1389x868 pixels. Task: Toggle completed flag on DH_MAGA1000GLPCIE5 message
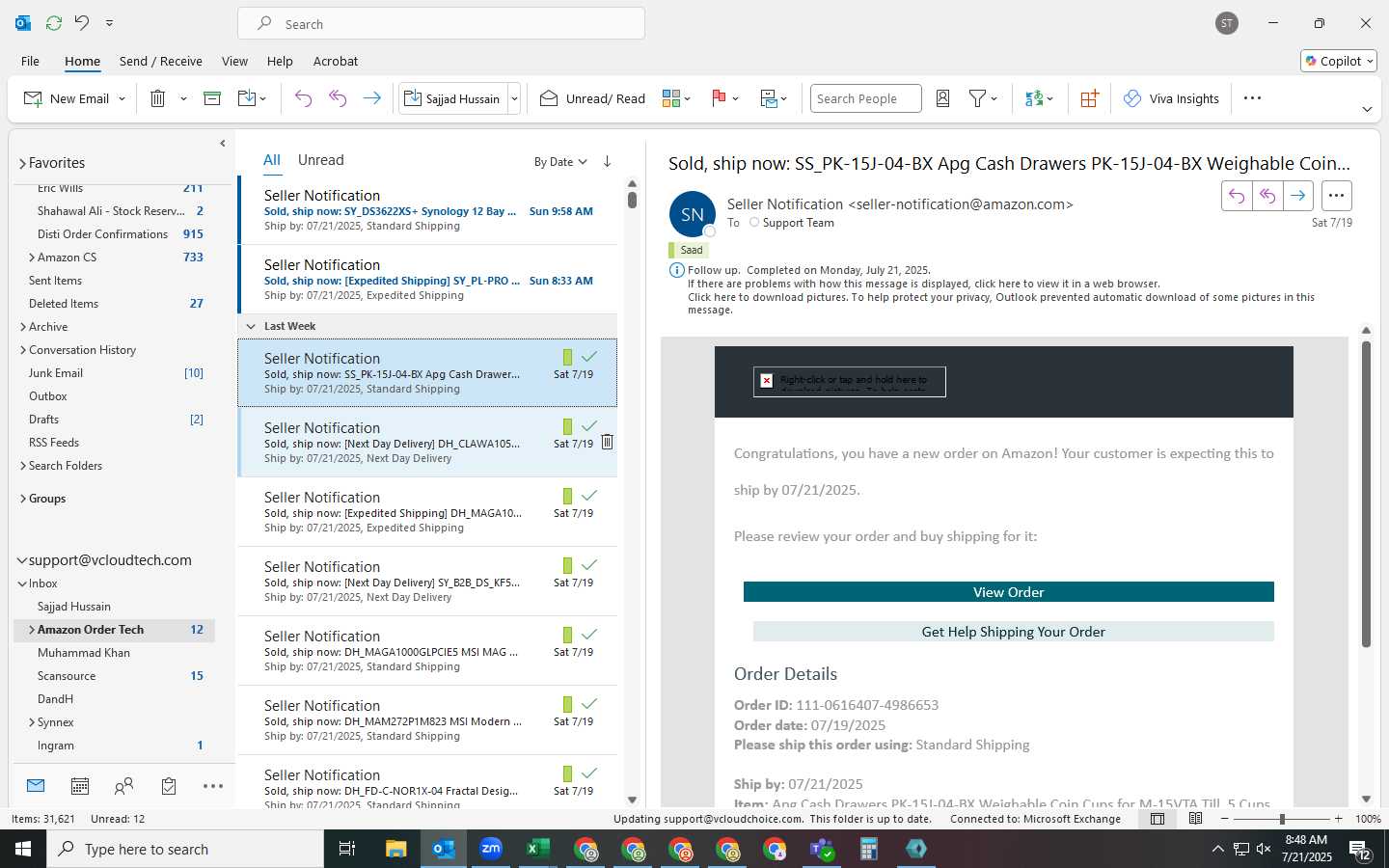(x=589, y=635)
